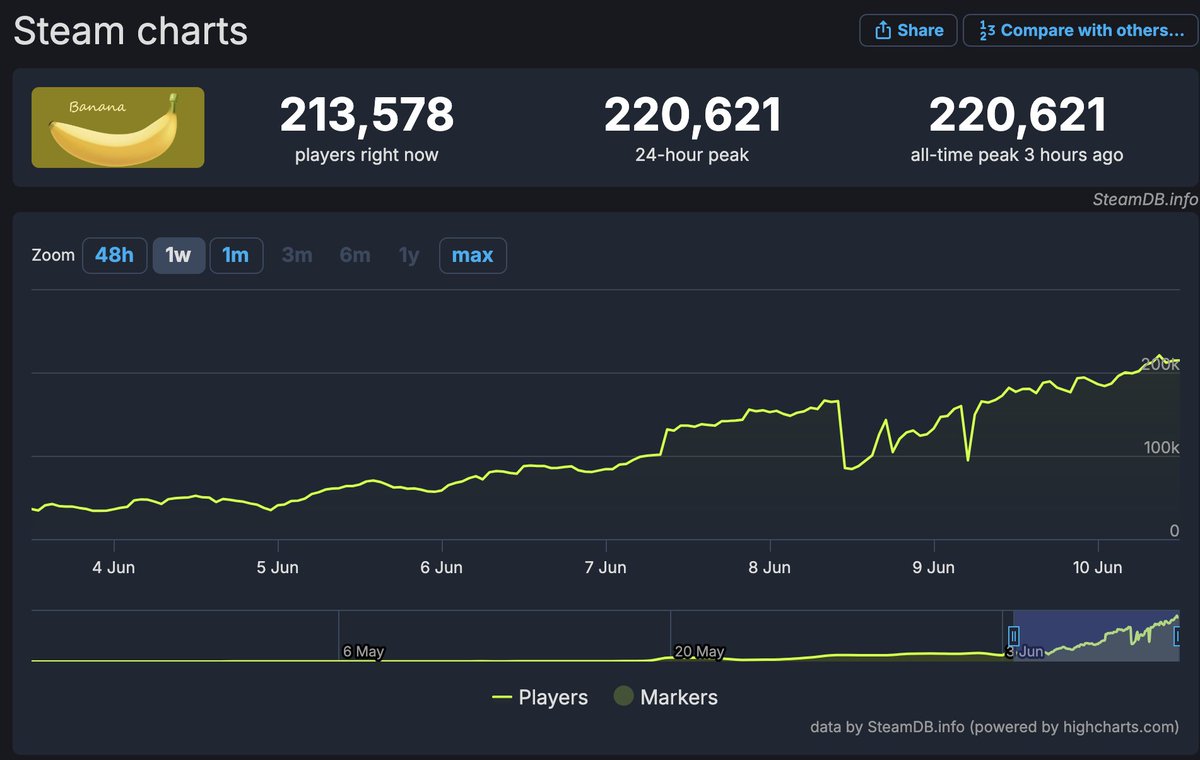1200x760 pixels.
Task: Click the 5 Jun axis label
Action: pyautogui.click(x=277, y=567)
